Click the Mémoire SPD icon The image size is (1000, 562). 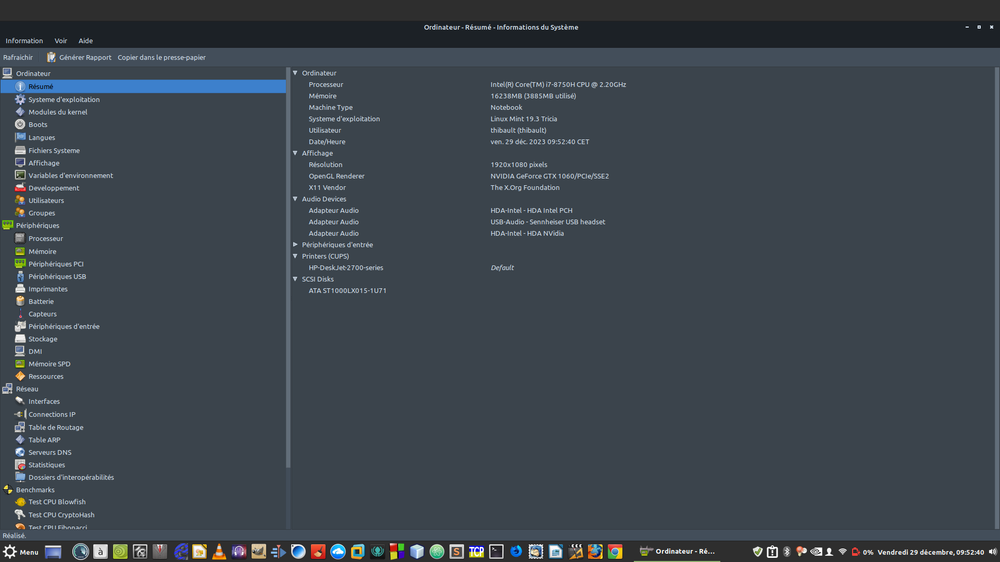pos(20,364)
